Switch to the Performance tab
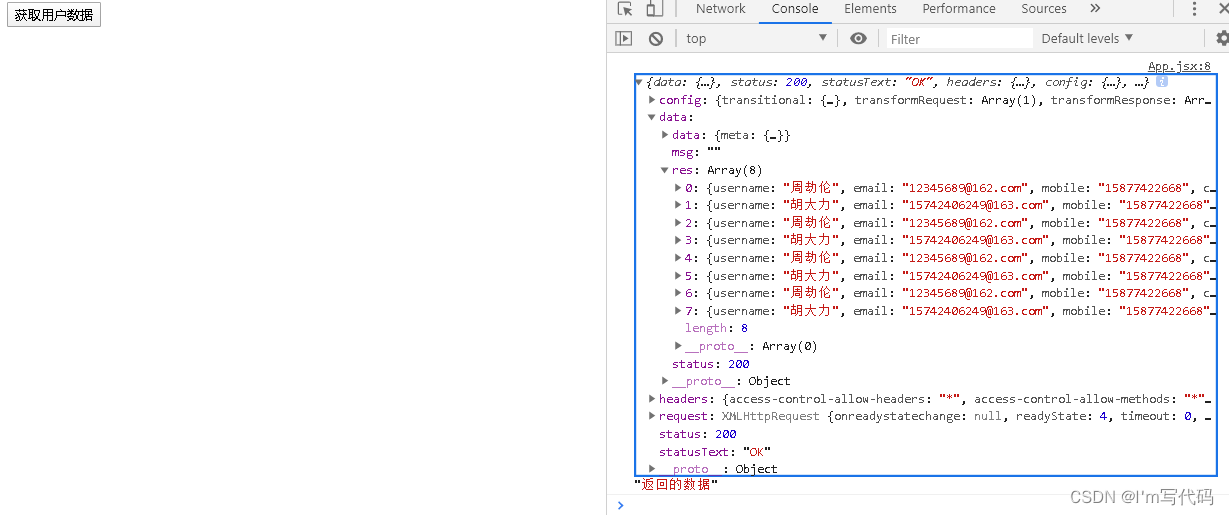The width and height of the screenshot is (1229, 515). pyautogui.click(x=959, y=9)
